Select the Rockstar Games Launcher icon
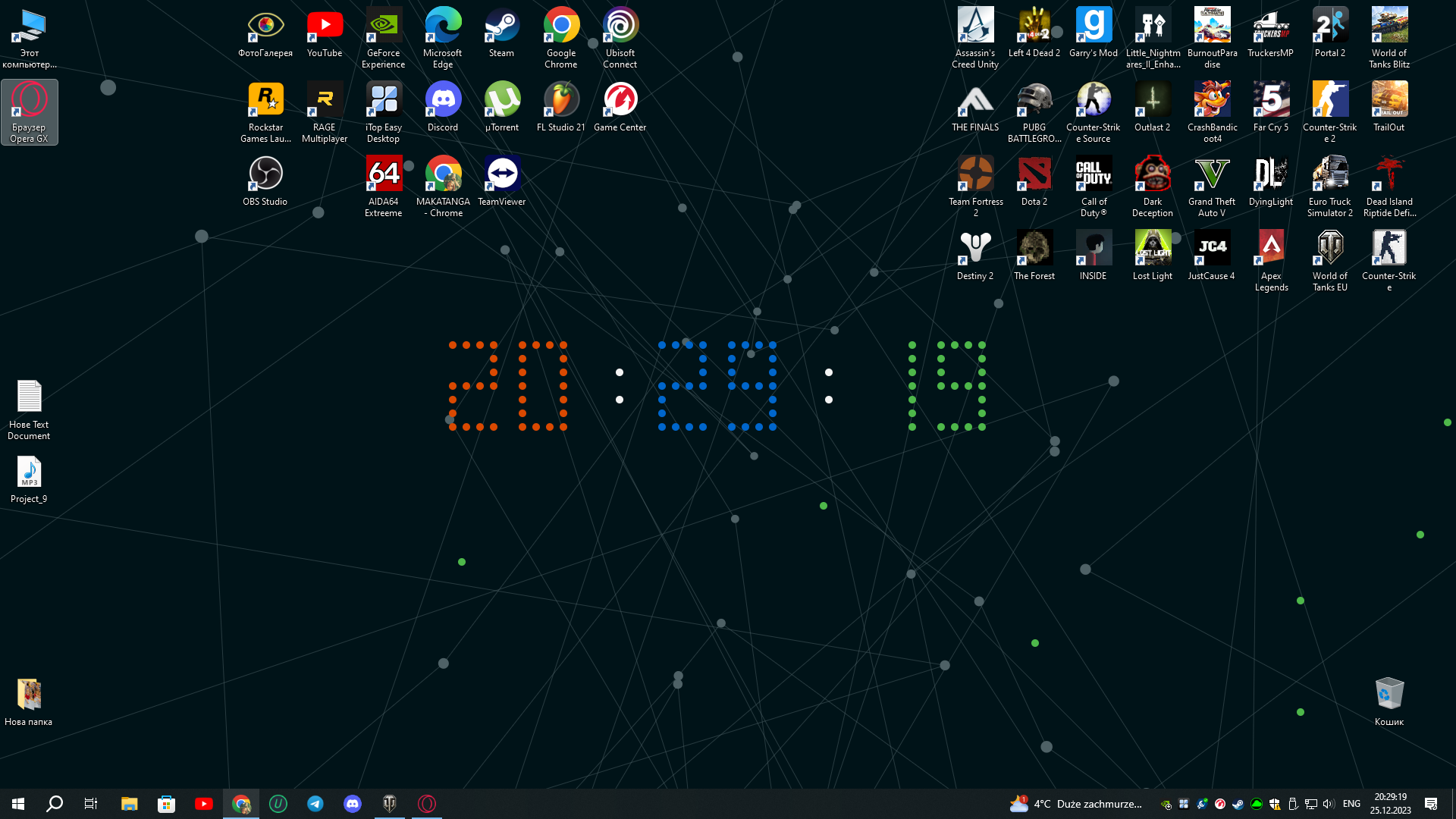This screenshot has height=819, width=1456. pos(265,100)
